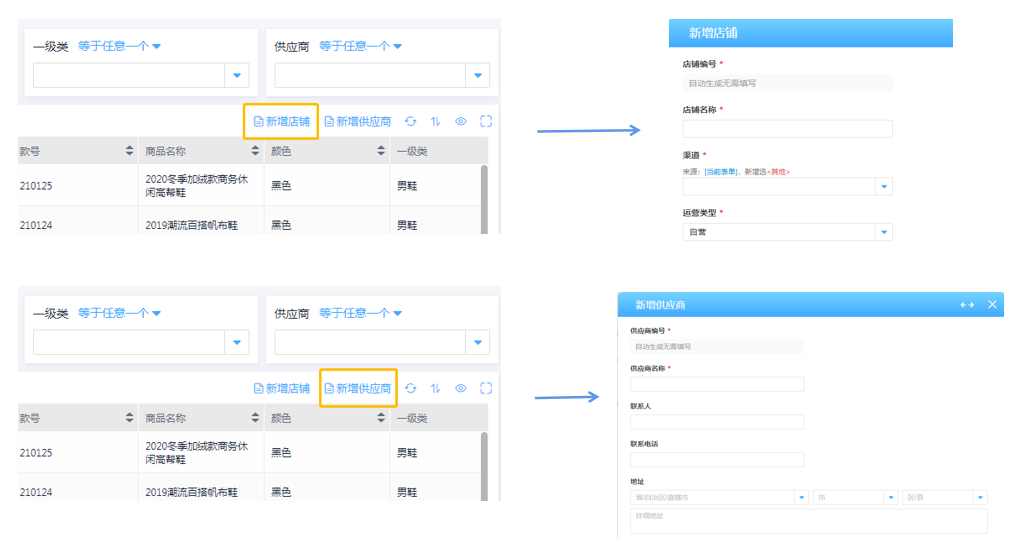Viewport: 1017px width, 558px height.
Task: Click the fullscreen icon in lower table toolbar
Action: [486, 388]
